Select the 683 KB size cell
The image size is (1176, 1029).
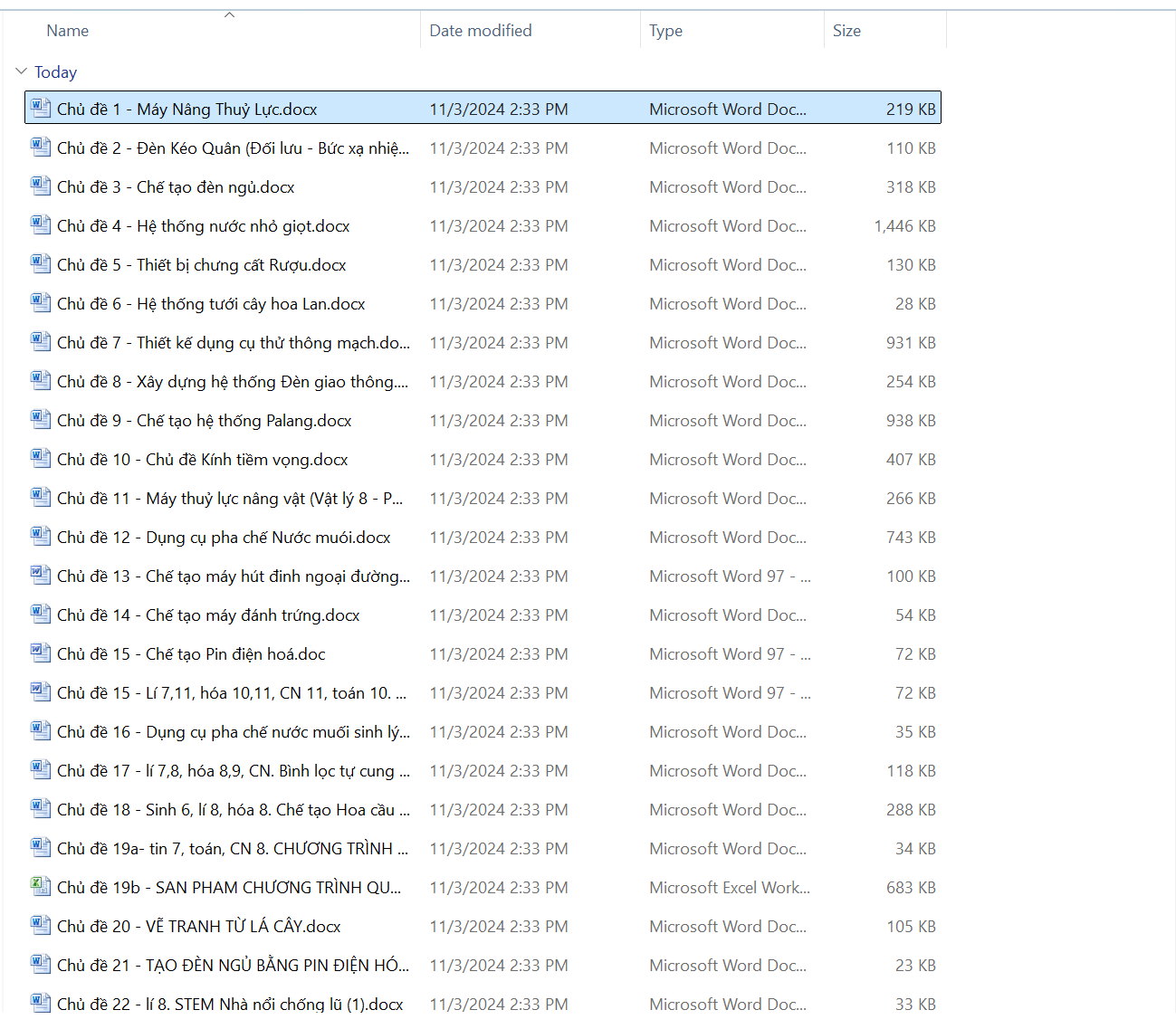(911, 888)
